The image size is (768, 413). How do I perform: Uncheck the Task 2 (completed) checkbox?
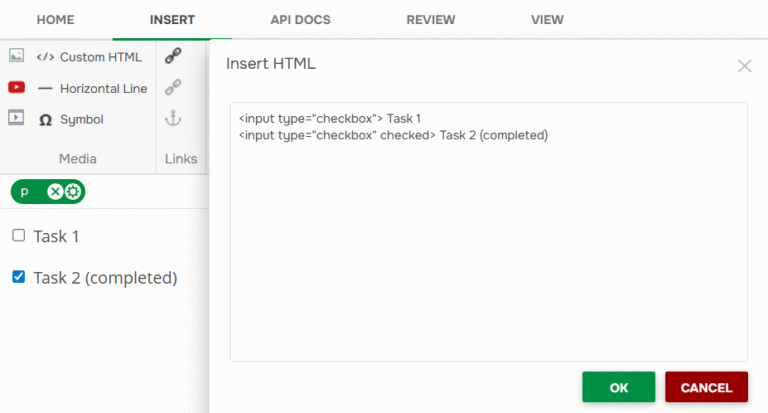[x=19, y=277]
